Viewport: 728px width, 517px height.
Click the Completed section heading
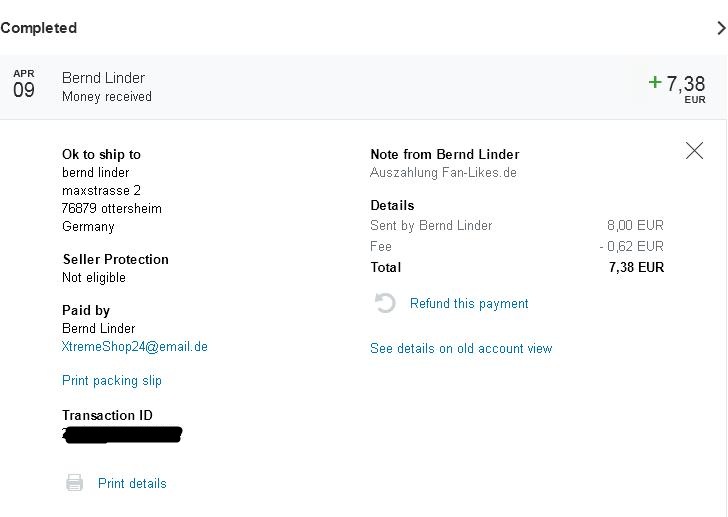tap(39, 28)
